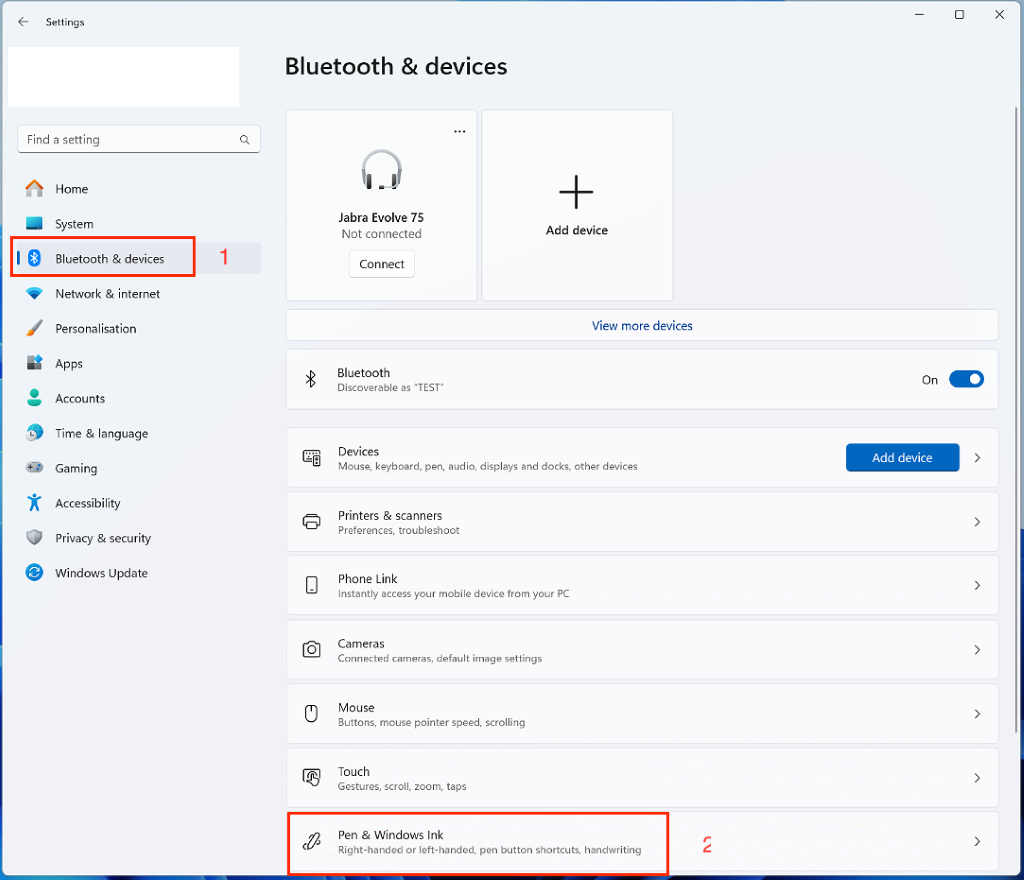Click the View more devices link
The width and height of the screenshot is (1024, 880).
[642, 326]
